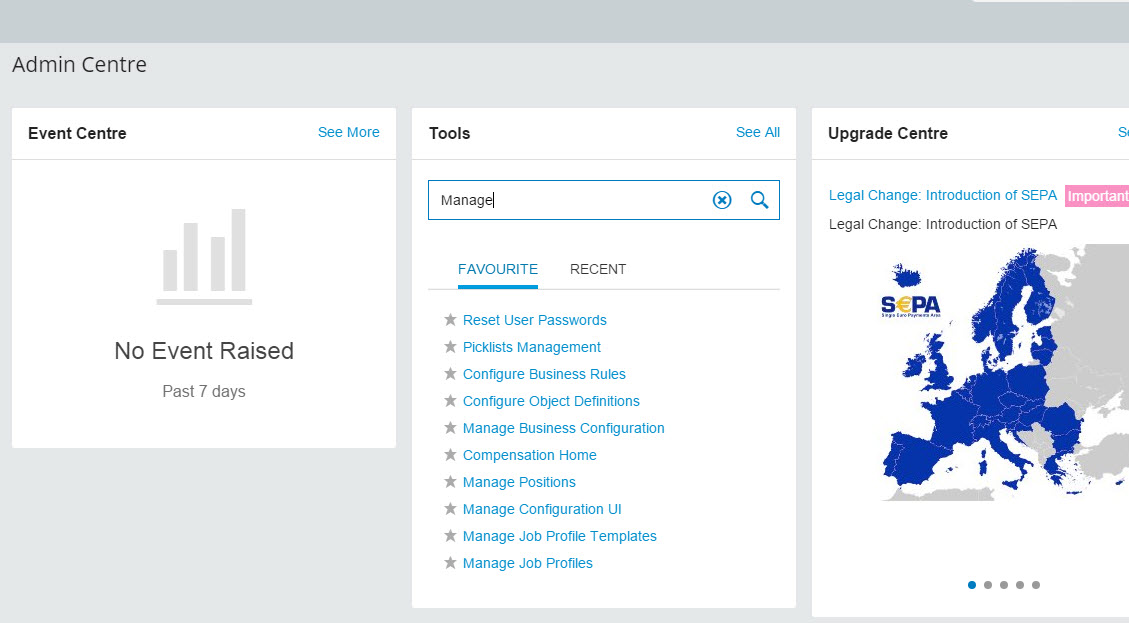
Task: Toggle favourite star for Compensation Home
Action: tap(450, 455)
